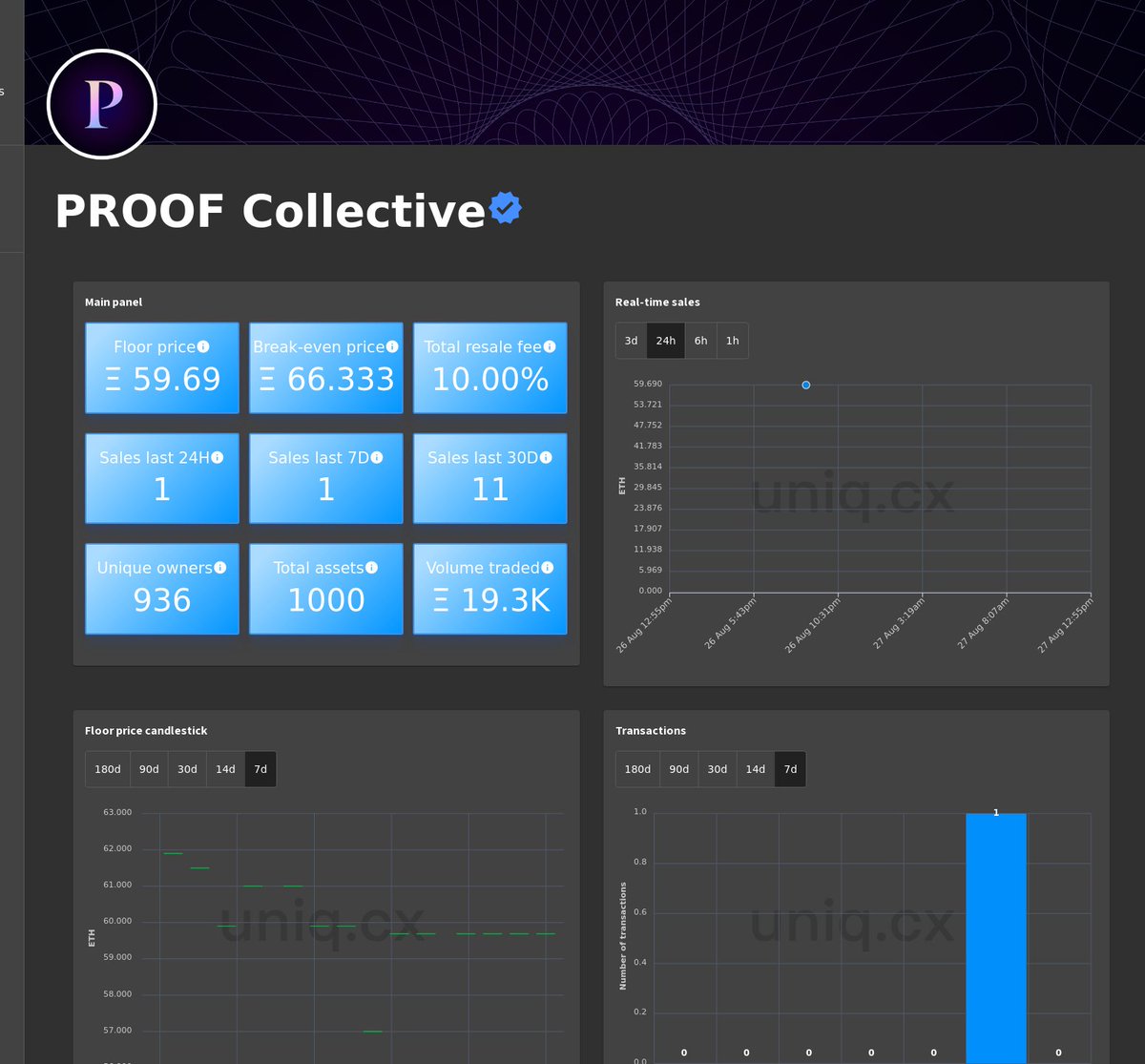Select 7d in Transactions panel
Image resolution: width=1145 pixels, height=1064 pixels.
791,769
